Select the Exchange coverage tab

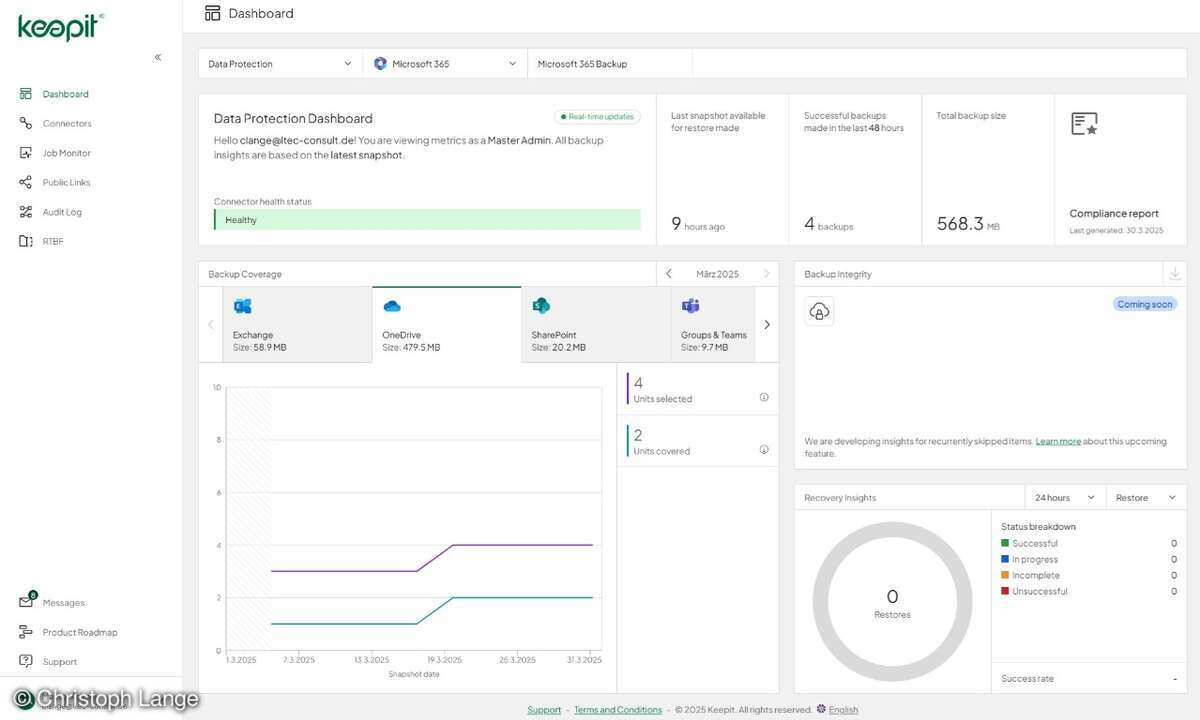(297, 324)
